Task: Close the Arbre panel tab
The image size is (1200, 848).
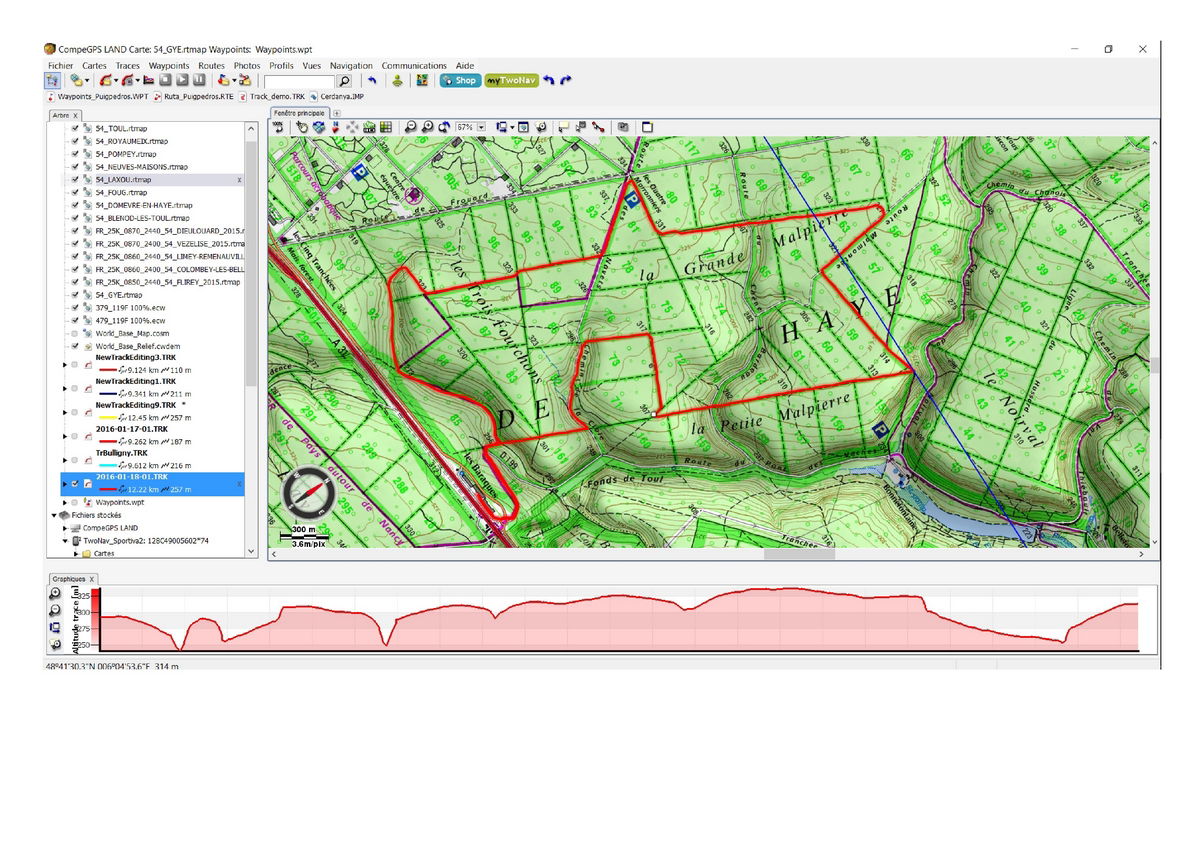Action: 74,116
